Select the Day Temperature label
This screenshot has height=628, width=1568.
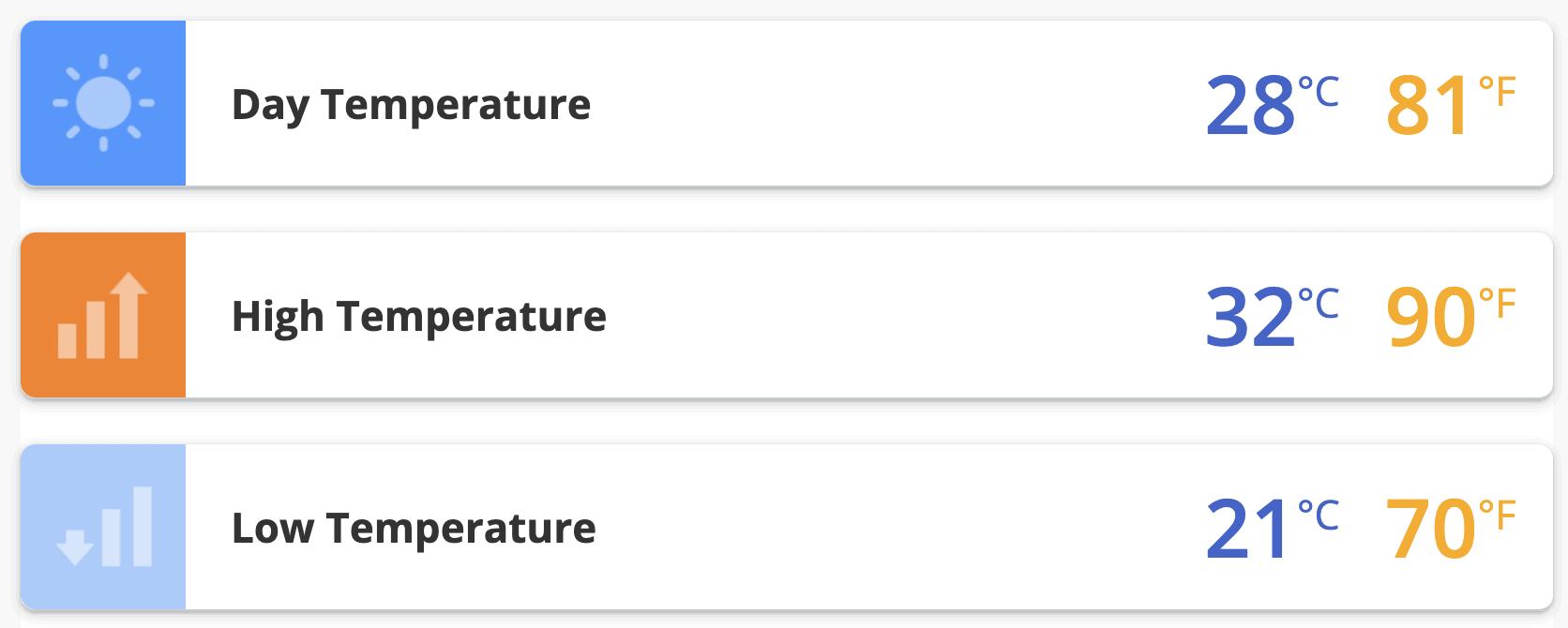click(x=411, y=105)
